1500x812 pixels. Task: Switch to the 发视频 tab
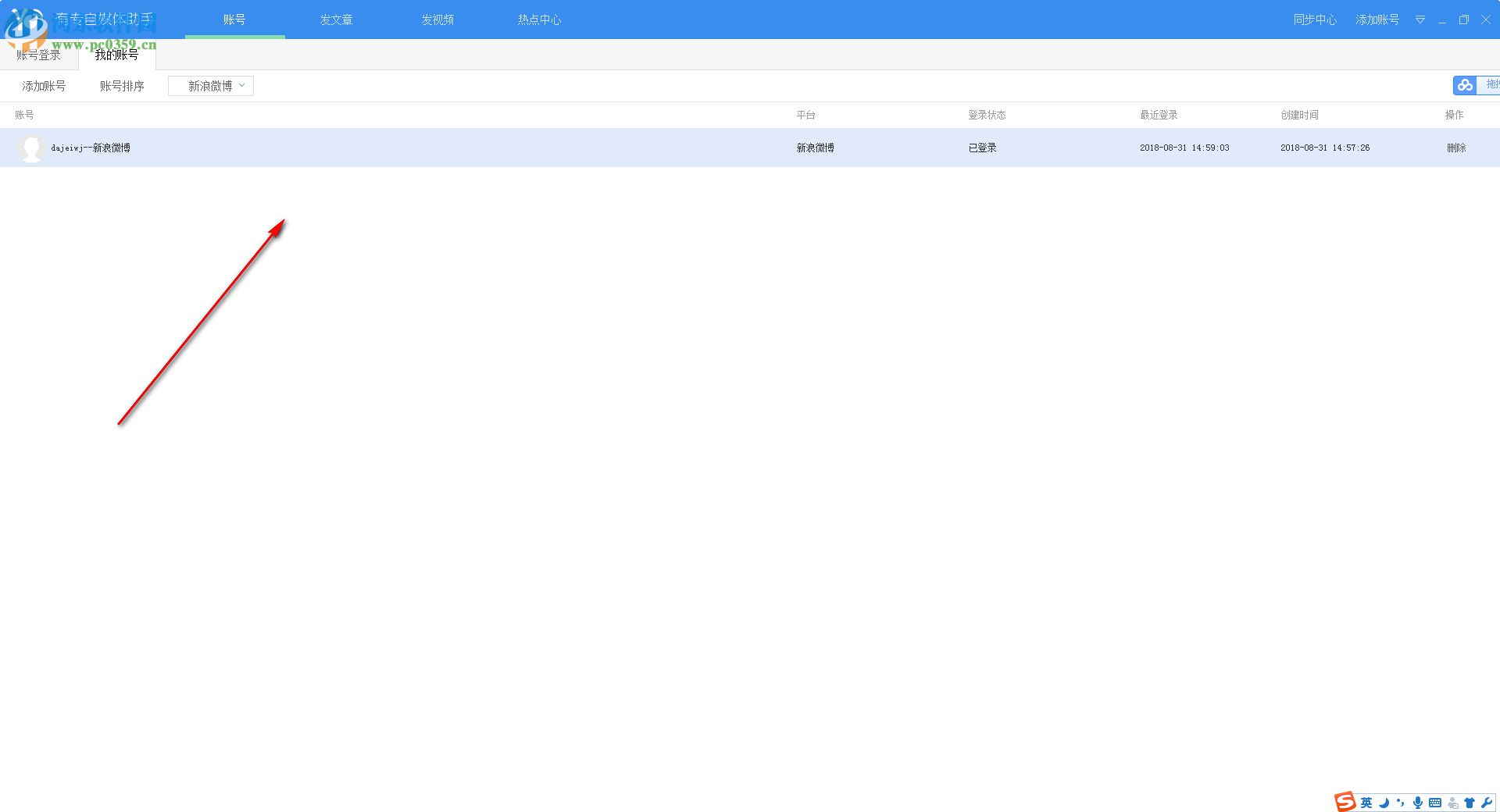[437, 20]
